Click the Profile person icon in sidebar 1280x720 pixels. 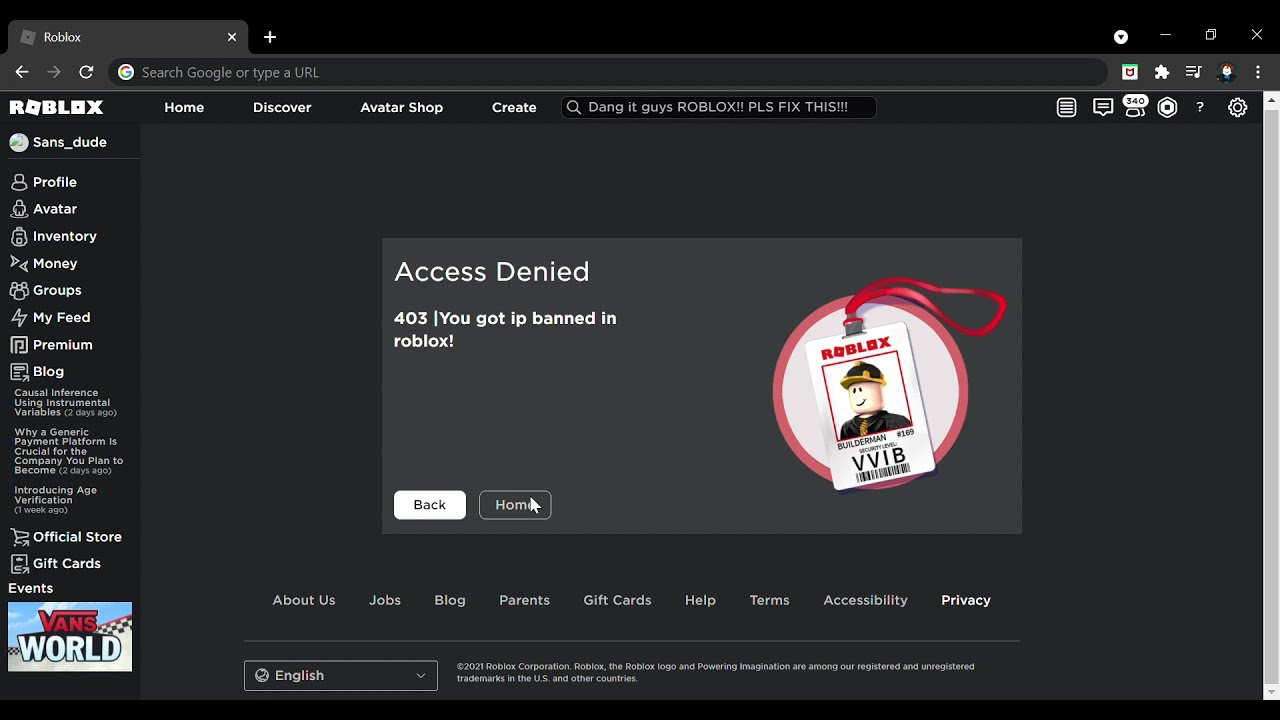[19, 182]
